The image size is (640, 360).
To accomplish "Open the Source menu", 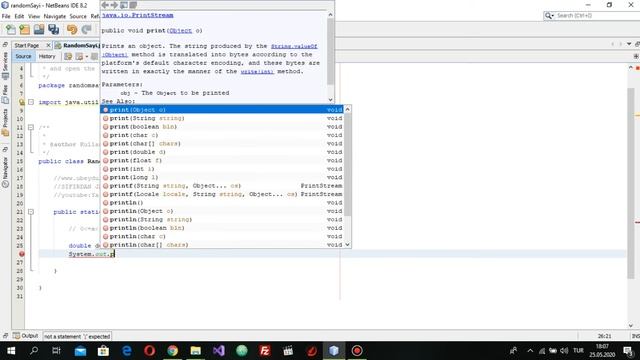I will tap(78, 16).
